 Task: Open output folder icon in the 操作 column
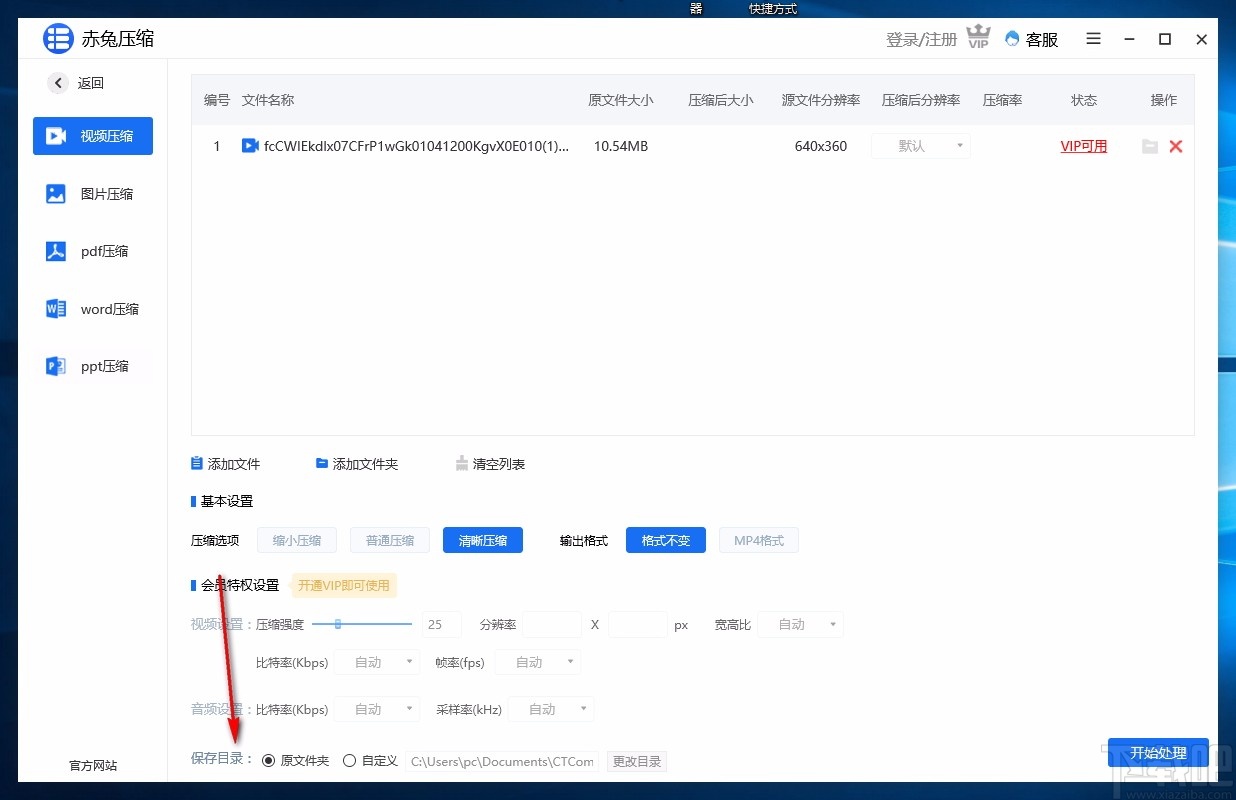1149,146
